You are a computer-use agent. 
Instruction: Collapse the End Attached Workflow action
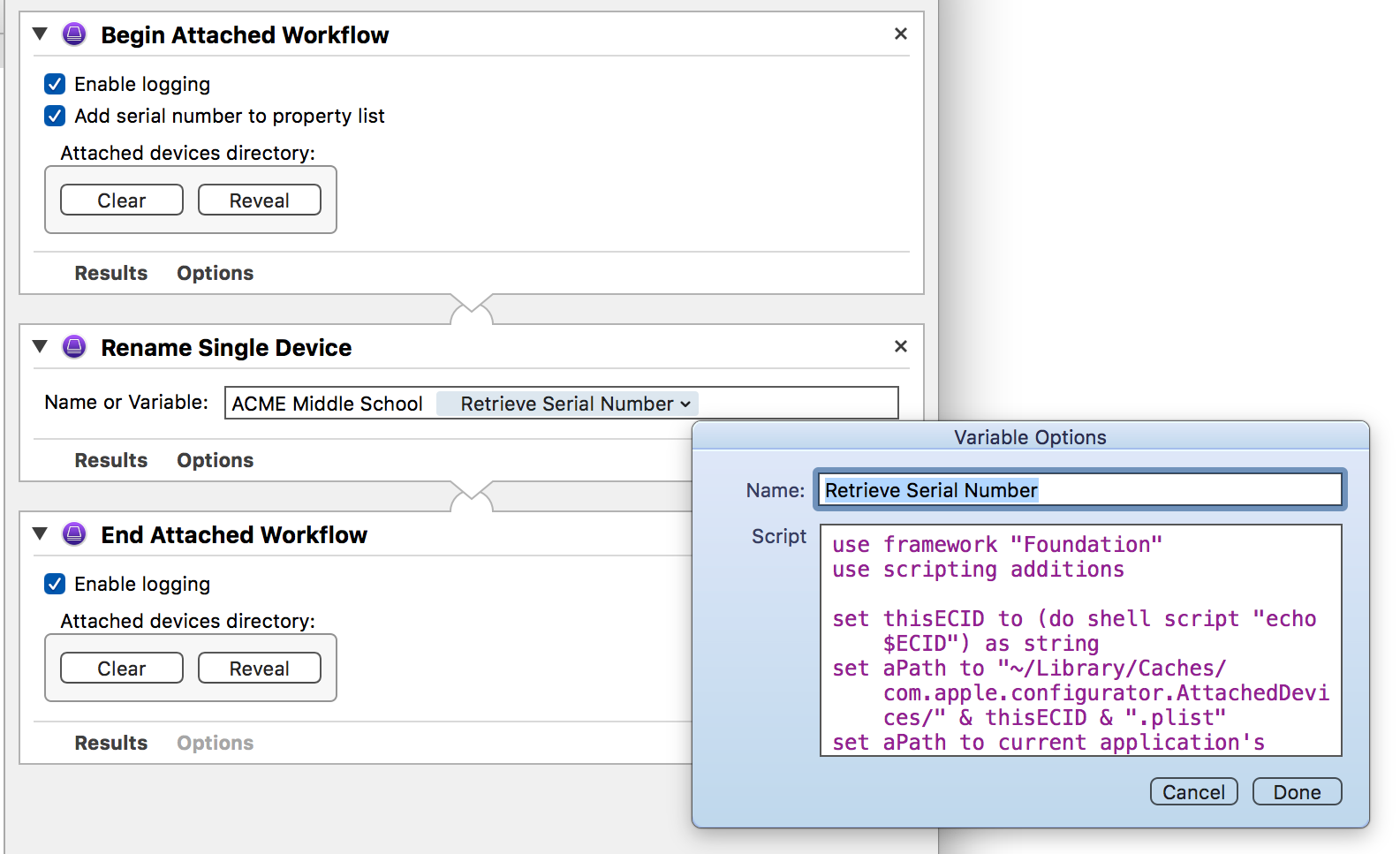(x=40, y=534)
